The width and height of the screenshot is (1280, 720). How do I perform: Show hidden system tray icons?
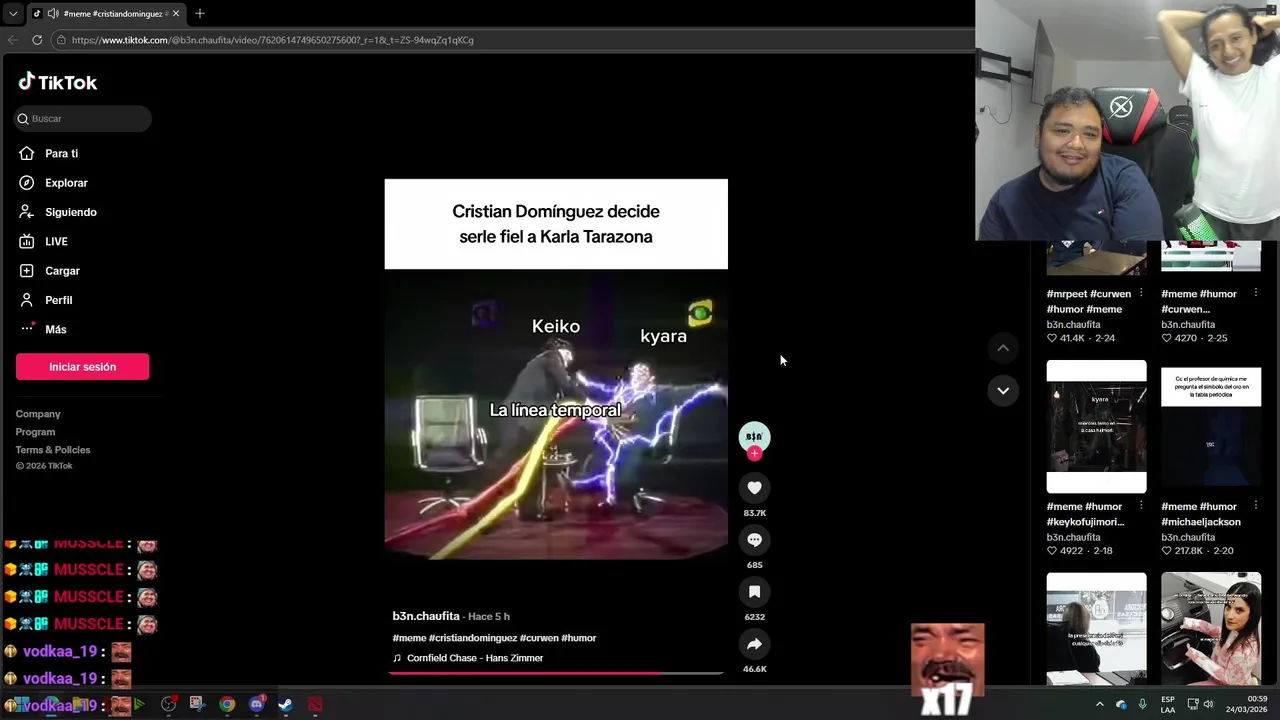tap(1099, 704)
